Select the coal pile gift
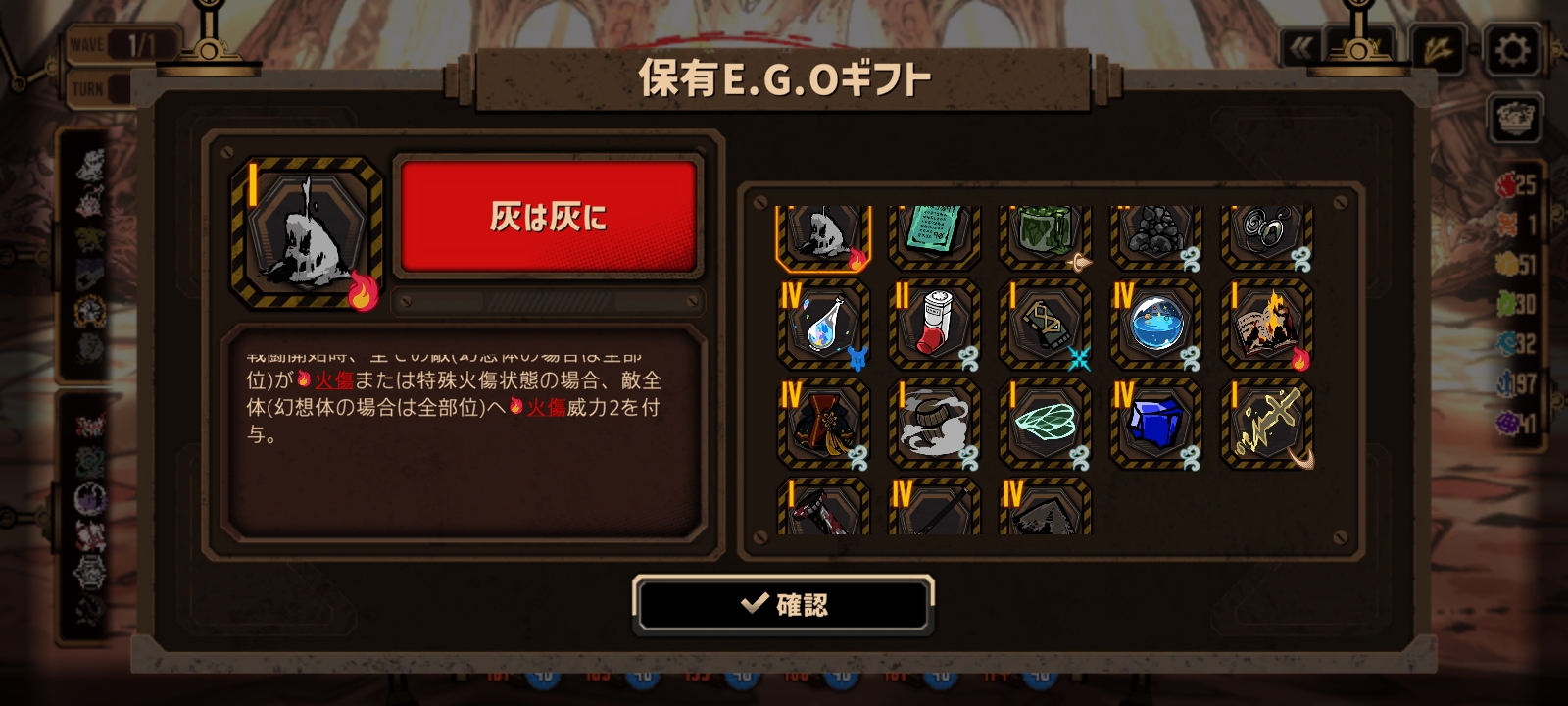The width and height of the screenshot is (1568, 706). pyautogui.click(x=1155, y=237)
